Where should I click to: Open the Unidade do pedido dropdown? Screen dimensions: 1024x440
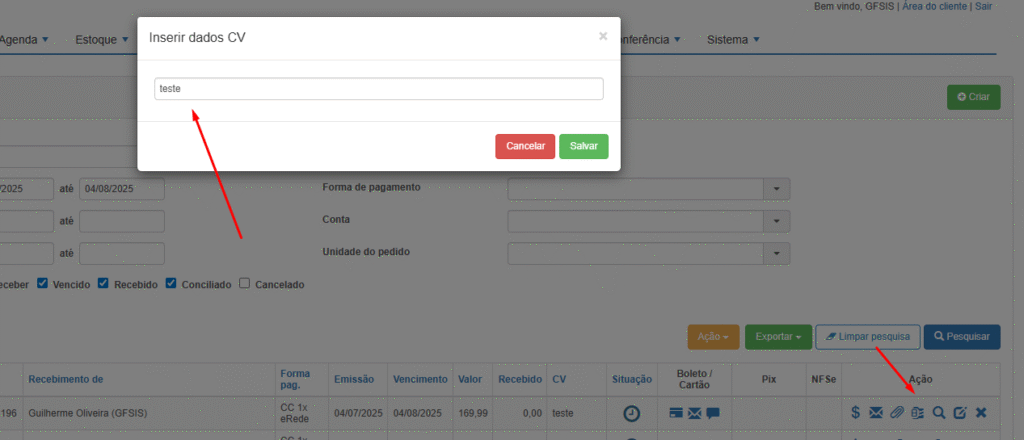tap(776, 253)
